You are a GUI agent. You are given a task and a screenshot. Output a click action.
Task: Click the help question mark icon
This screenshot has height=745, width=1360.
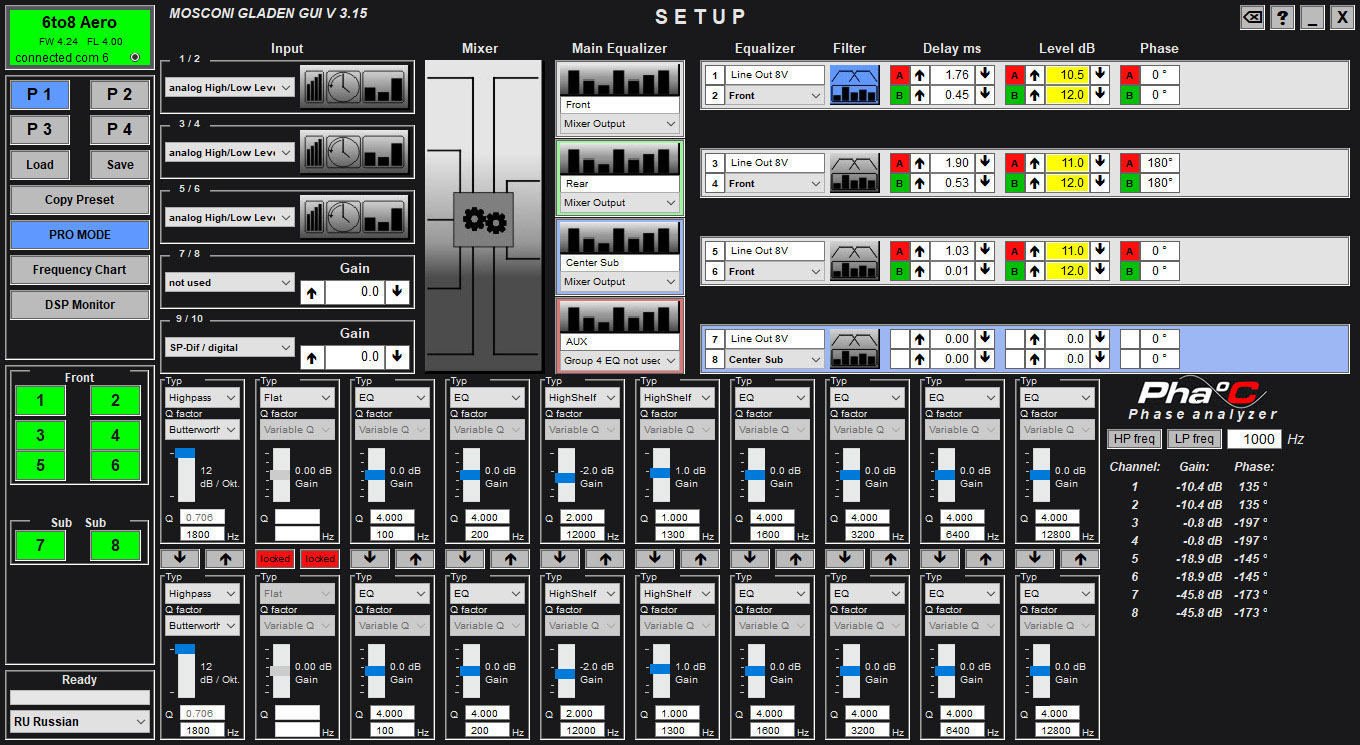pyautogui.click(x=1282, y=17)
